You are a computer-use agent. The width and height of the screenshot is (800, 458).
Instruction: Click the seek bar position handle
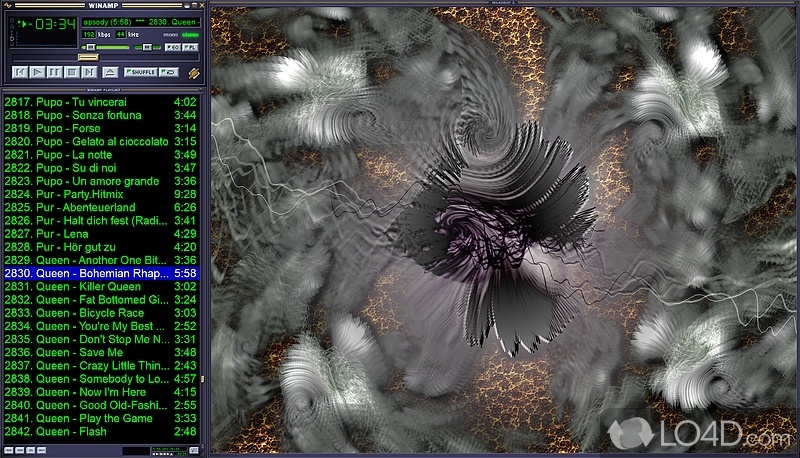(x=88, y=58)
